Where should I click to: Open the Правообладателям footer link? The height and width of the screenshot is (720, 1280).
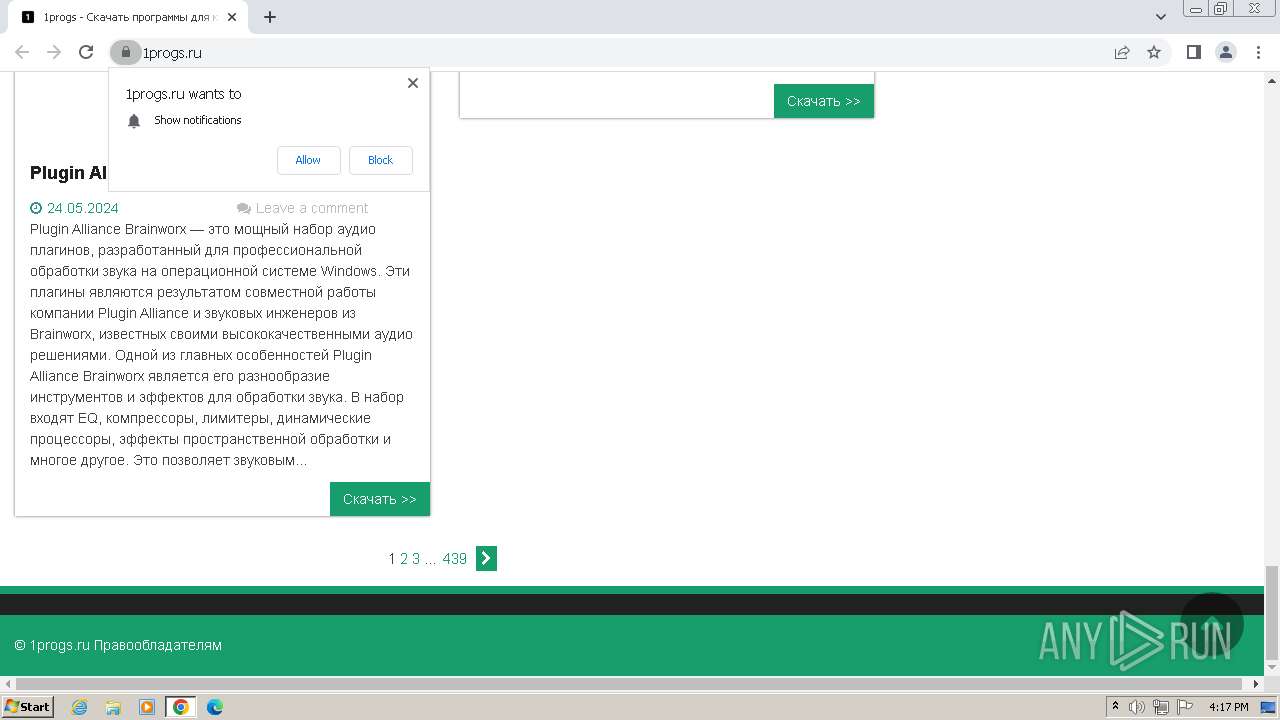point(158,645)
